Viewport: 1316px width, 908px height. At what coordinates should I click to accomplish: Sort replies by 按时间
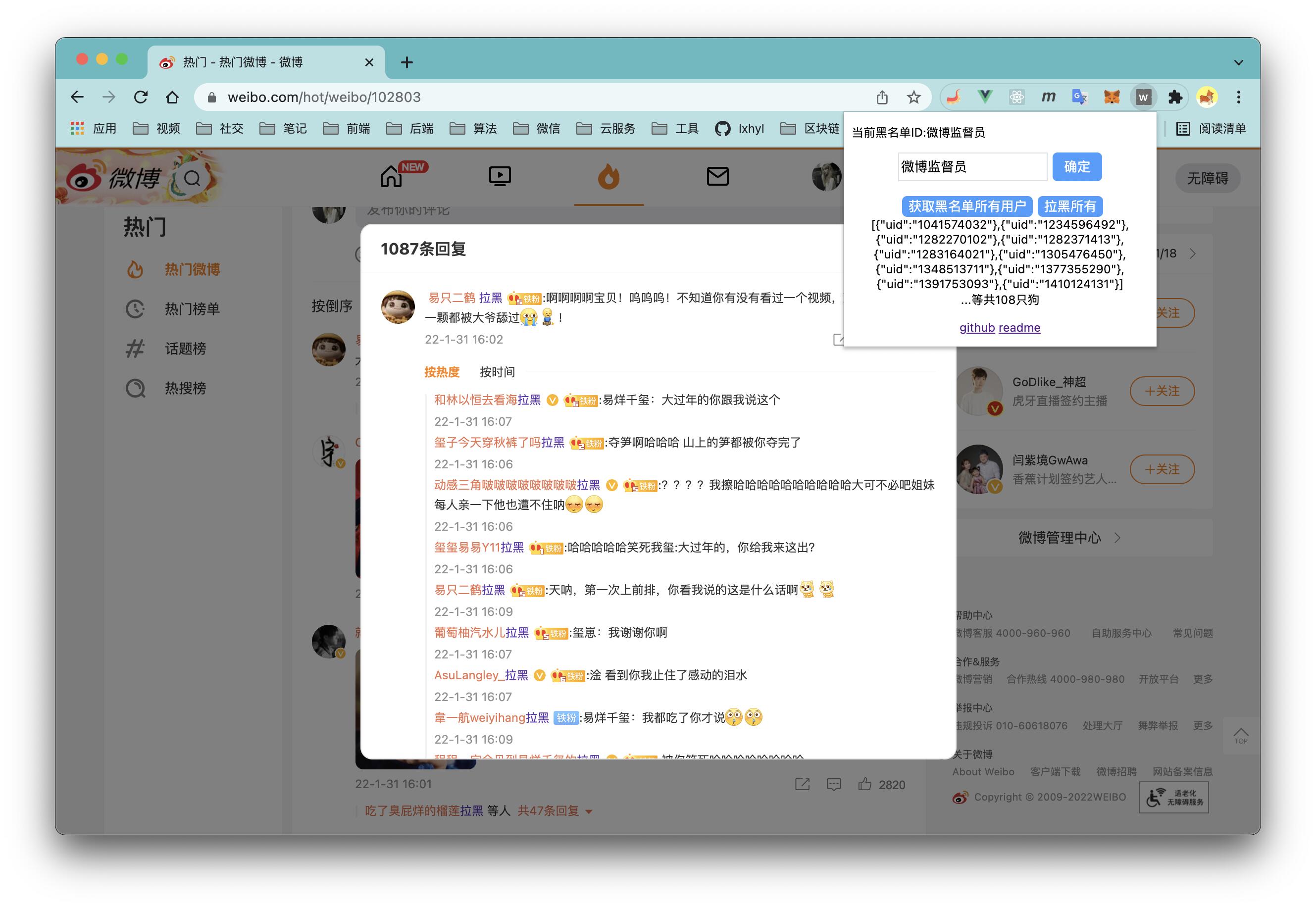497,372
